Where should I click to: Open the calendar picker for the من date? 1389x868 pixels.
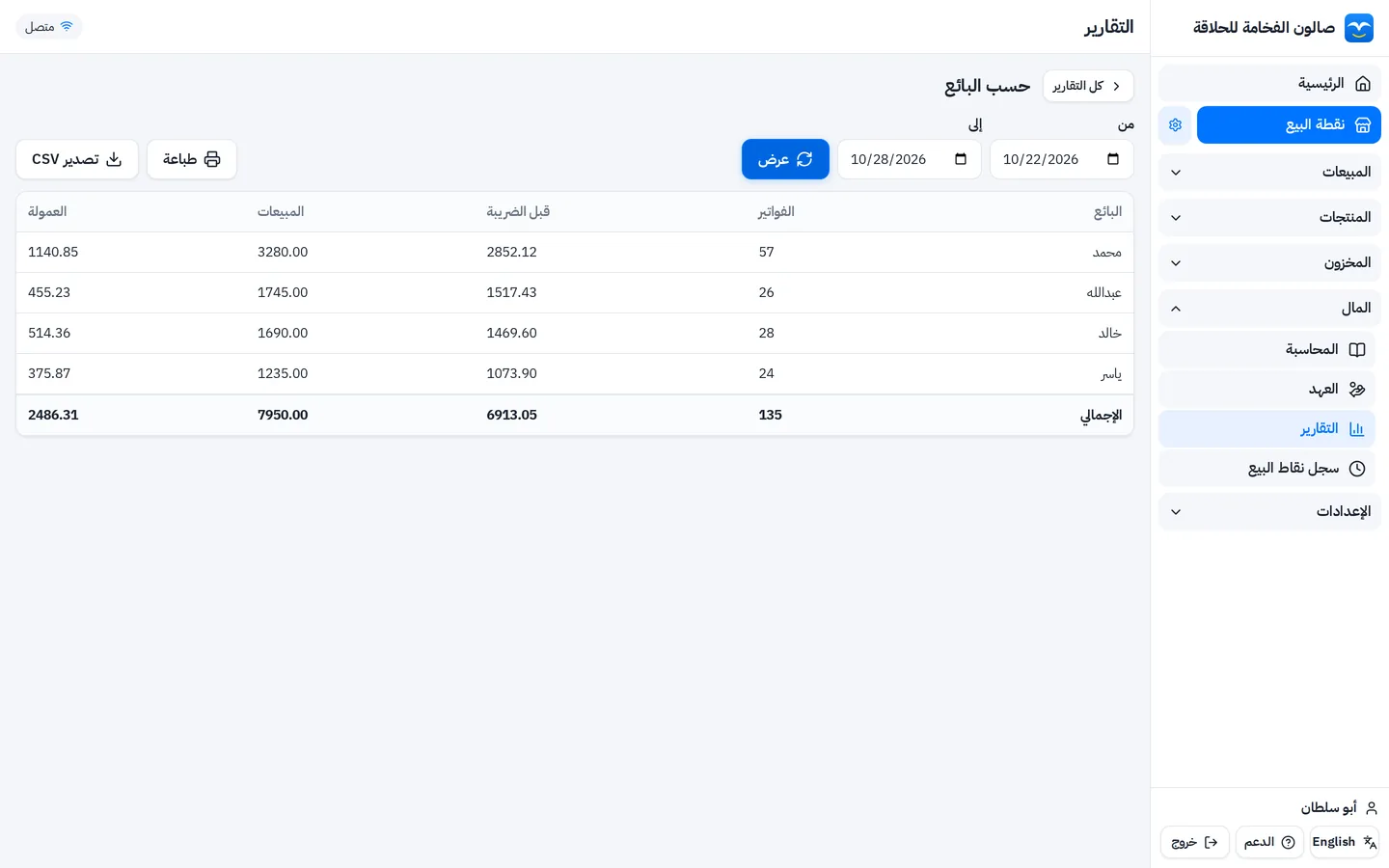click(x=1113, y=159)
